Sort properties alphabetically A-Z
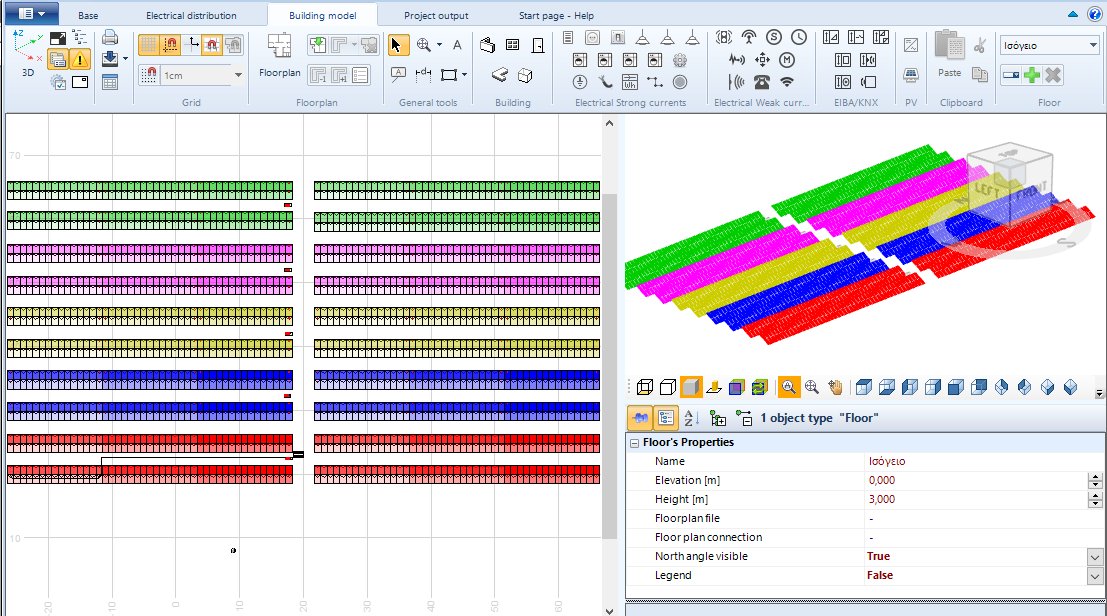The image size is (1107, 616). (691, 418)
